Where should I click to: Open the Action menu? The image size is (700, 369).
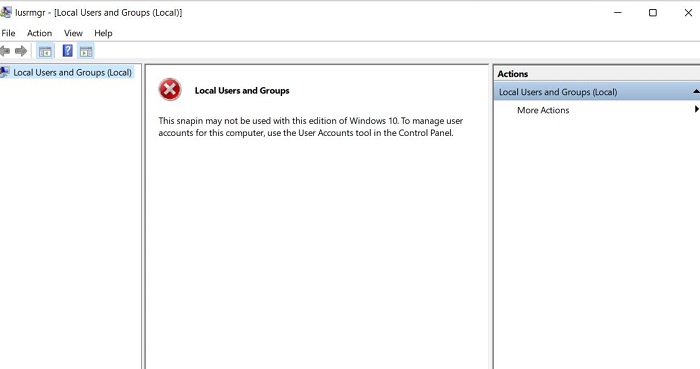[39, 33]
